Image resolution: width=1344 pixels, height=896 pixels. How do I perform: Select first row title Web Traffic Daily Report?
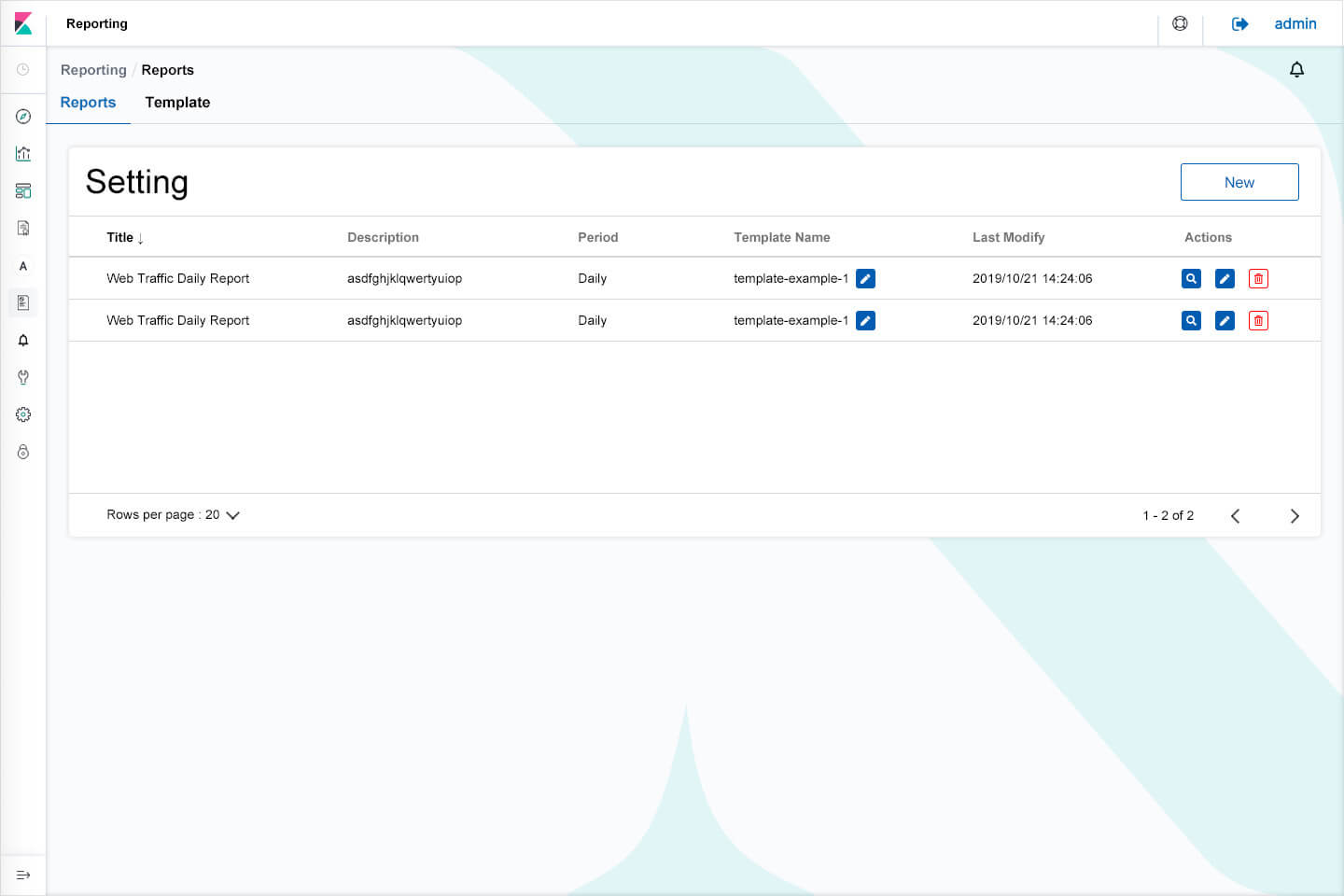(x=178, y=278)
